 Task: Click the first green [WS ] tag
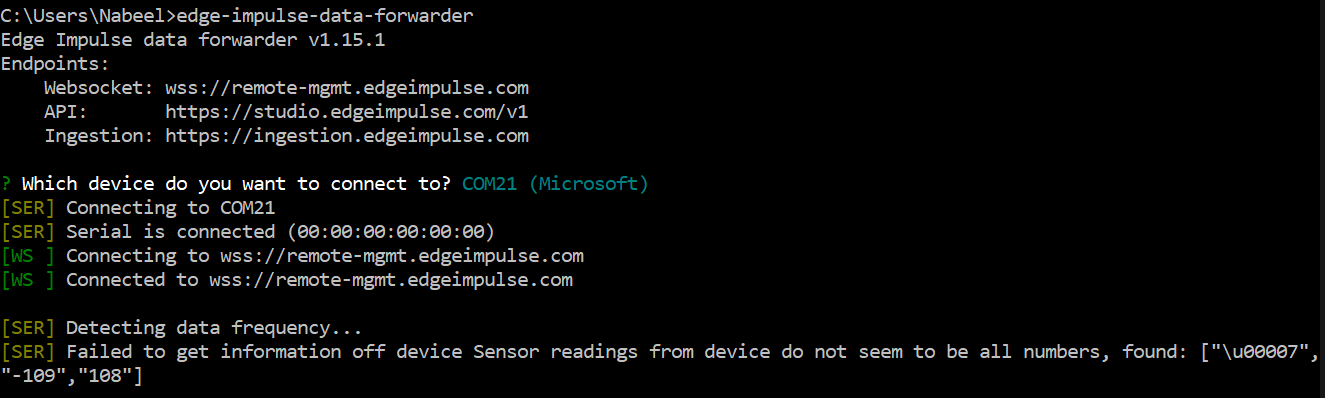(x=28, y=256)
